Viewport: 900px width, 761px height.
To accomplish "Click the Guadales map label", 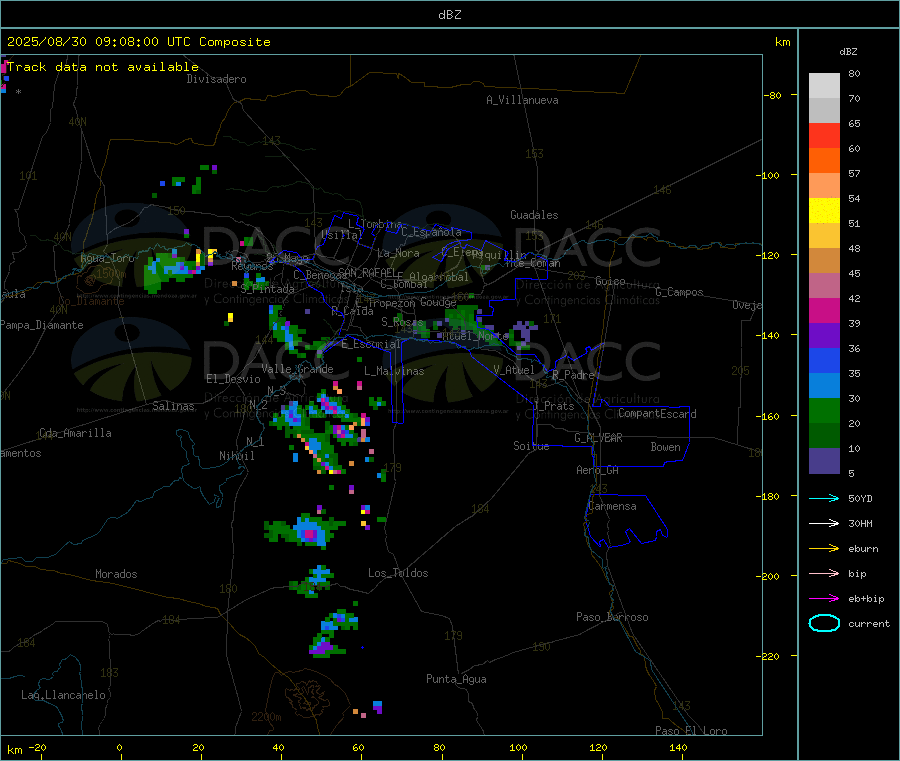I will coord(534,215).
